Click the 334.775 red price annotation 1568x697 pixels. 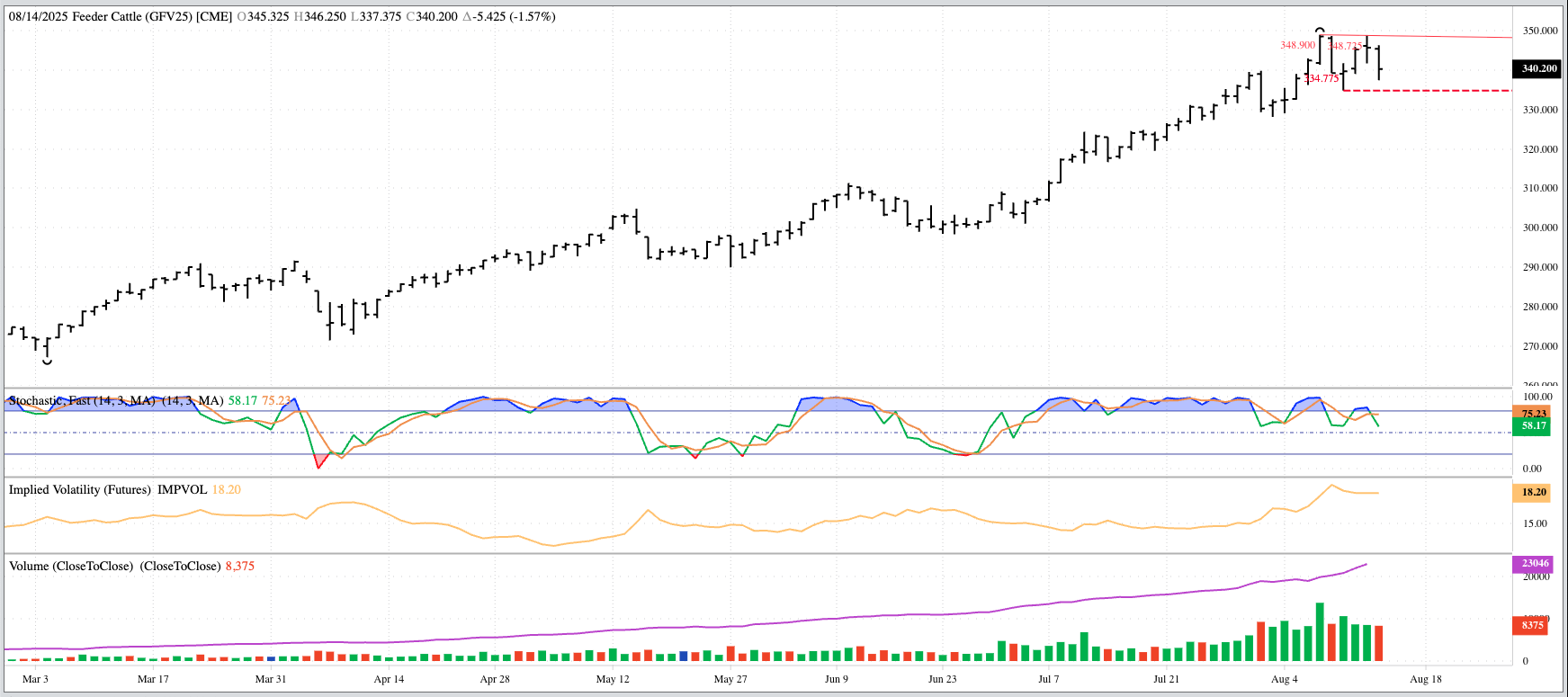point(1322,79)
